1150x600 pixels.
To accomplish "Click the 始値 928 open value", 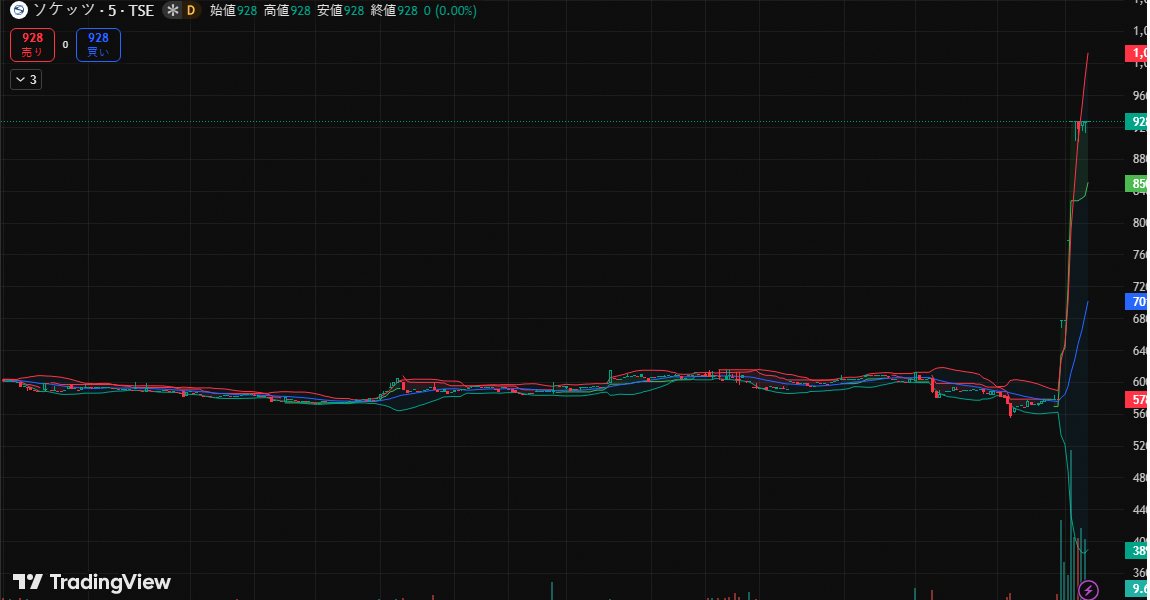I will click(232, 12).
